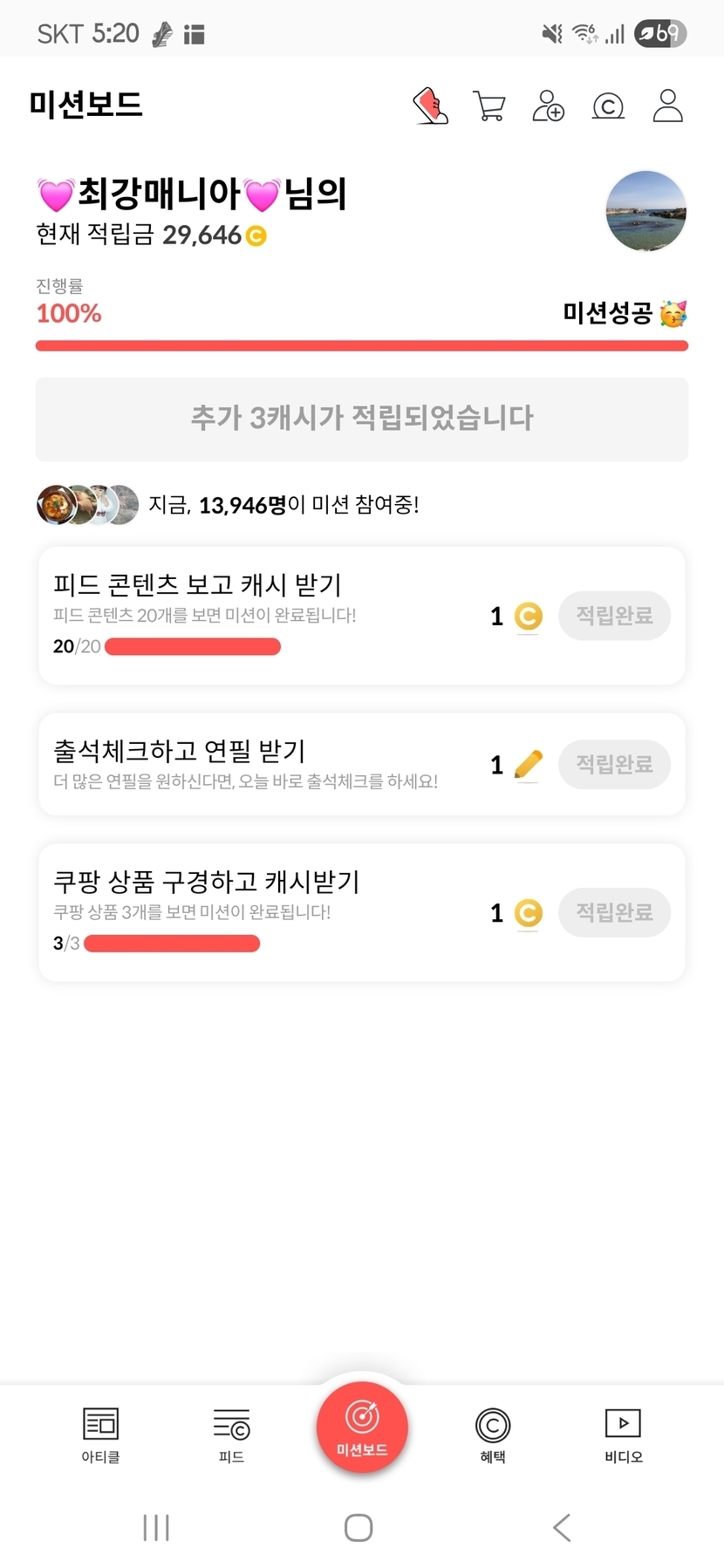Screen dimensions: 724x1568
Task: Tap 적립완료 button for Coupang products mission
Action: pos(614,913)
